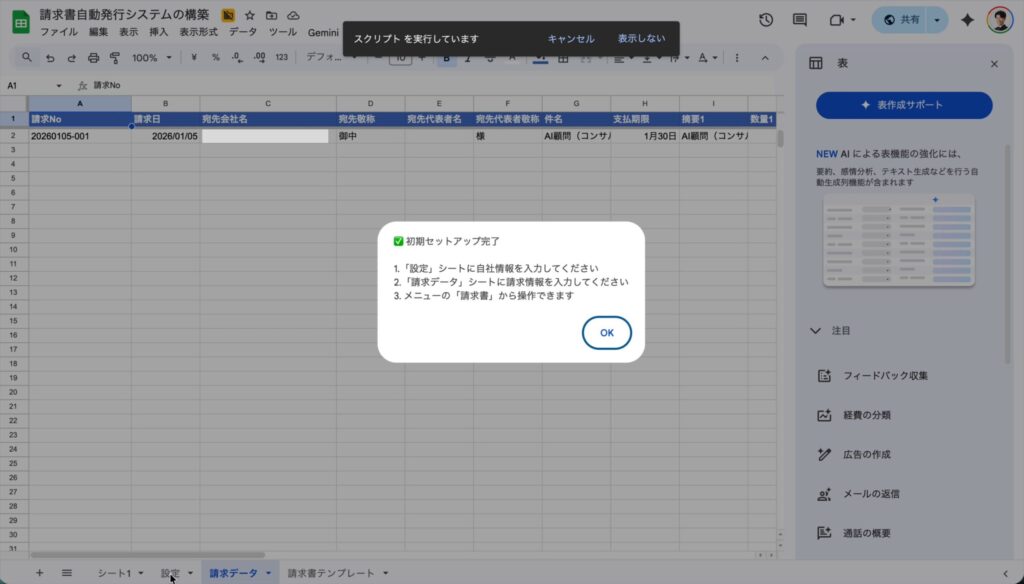Cancel the running script via キャンセル
The image size is (1024, 584).
coord(571,39)
